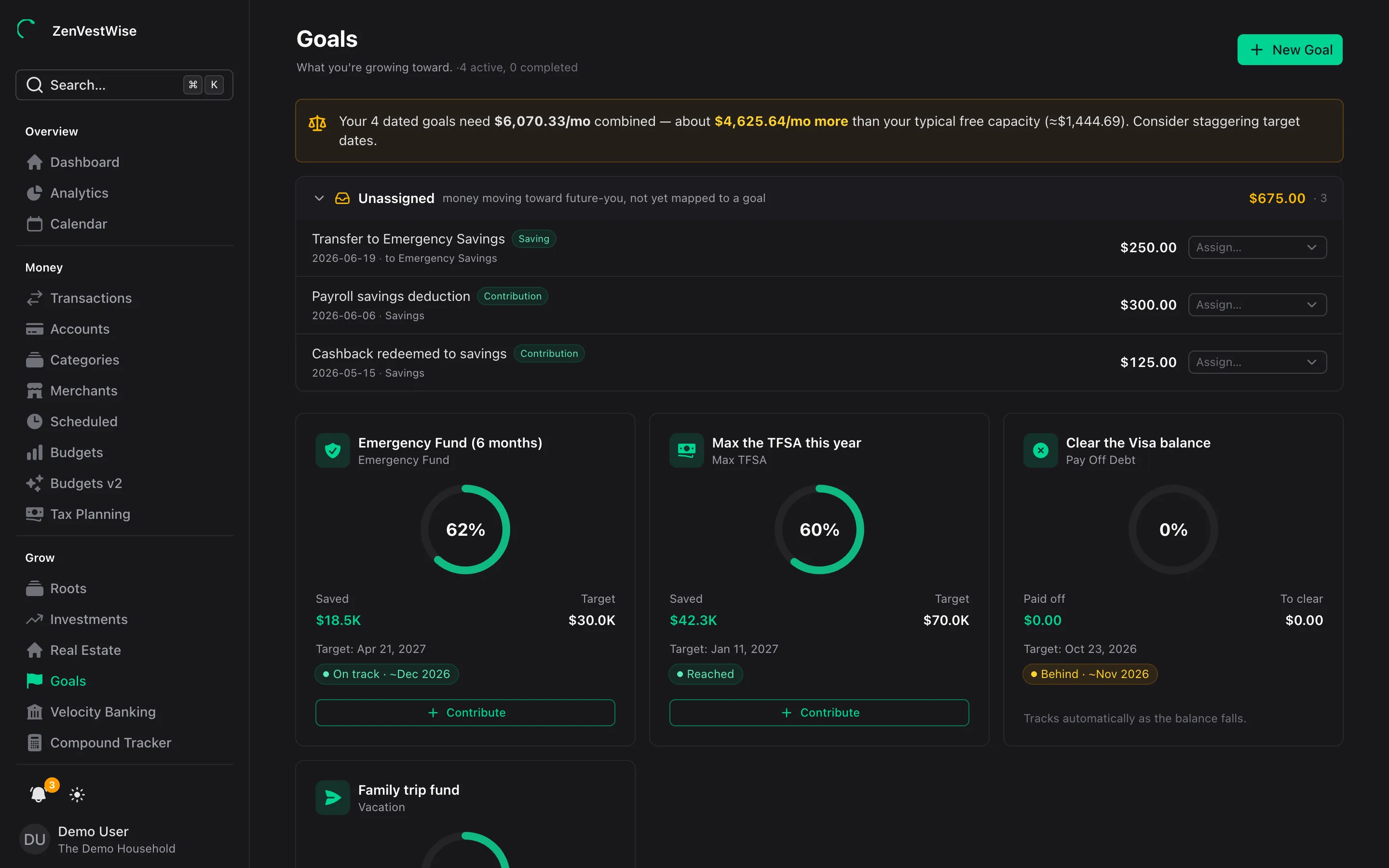The image size is (1389, 868).
Task: Click the $42.3K saved amount
Action: 694,620
